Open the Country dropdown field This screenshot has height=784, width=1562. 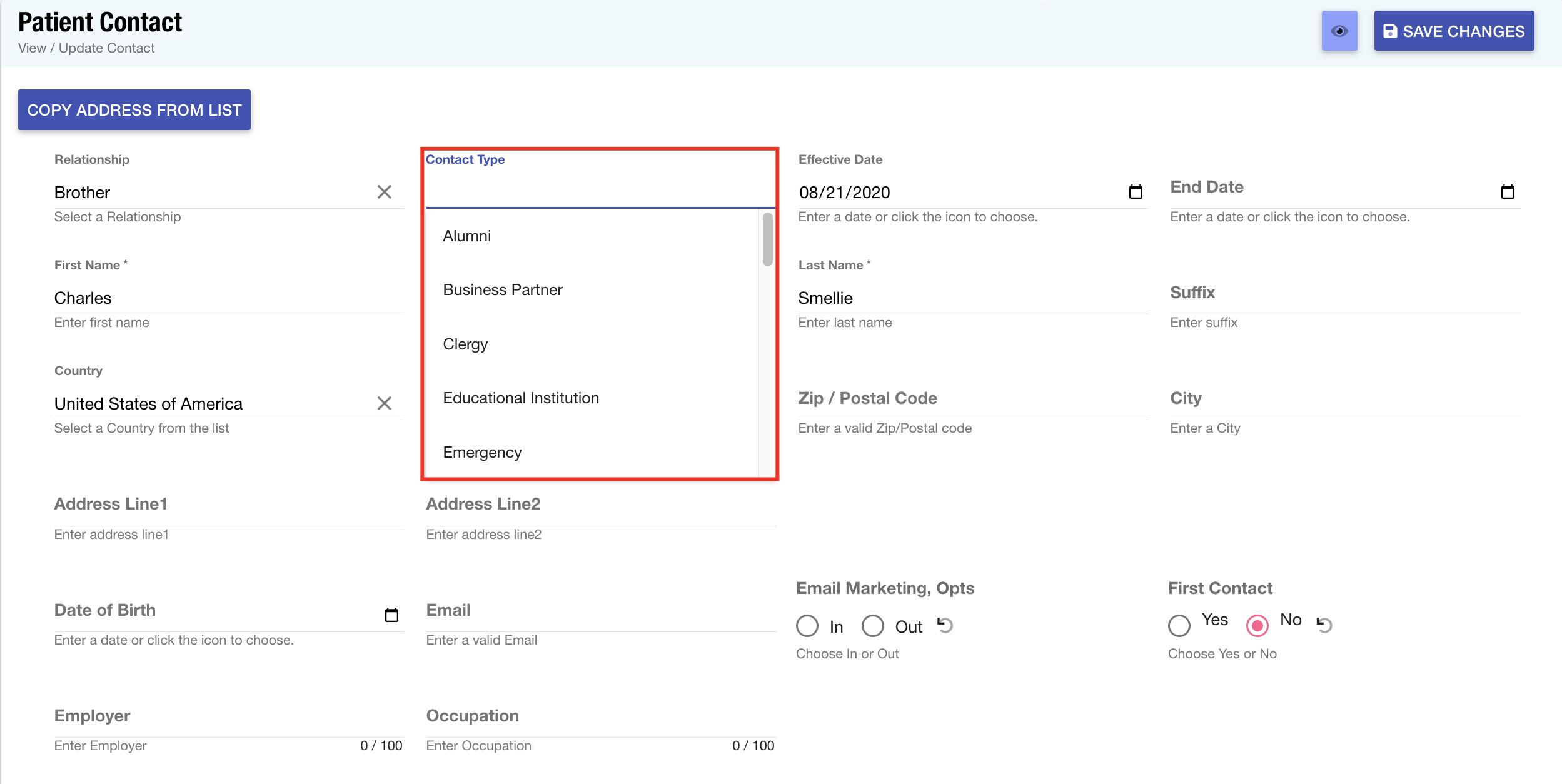pyautogui.click(x=213, y=404)
